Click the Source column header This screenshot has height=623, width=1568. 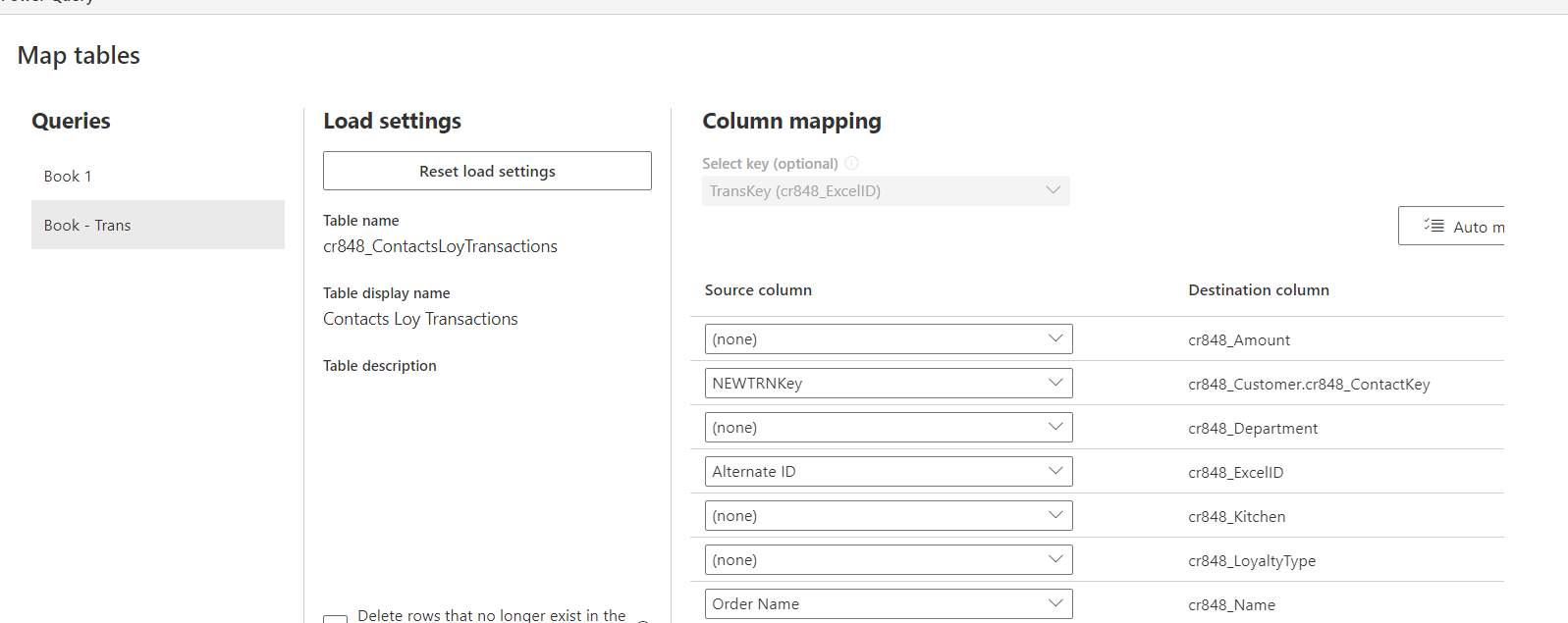[758, 290]
